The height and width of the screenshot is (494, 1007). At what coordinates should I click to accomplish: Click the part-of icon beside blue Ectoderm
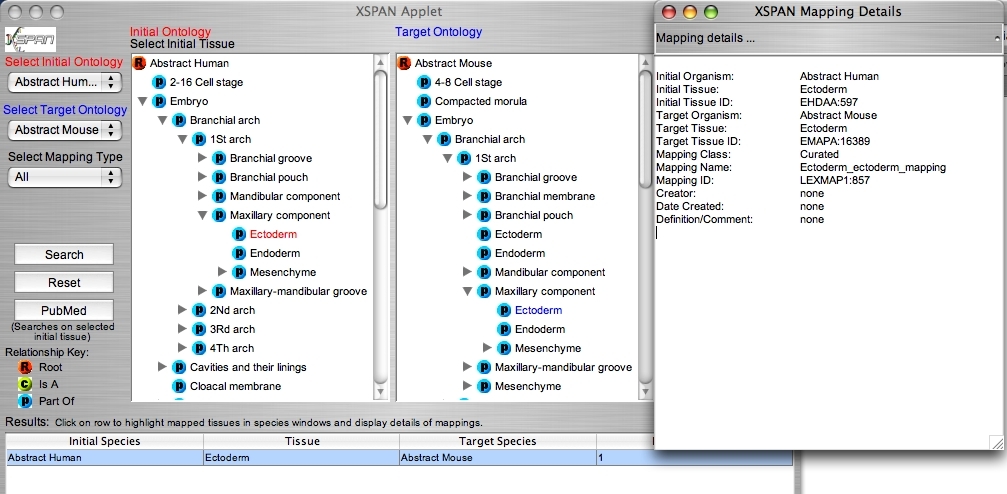point(504,310)
